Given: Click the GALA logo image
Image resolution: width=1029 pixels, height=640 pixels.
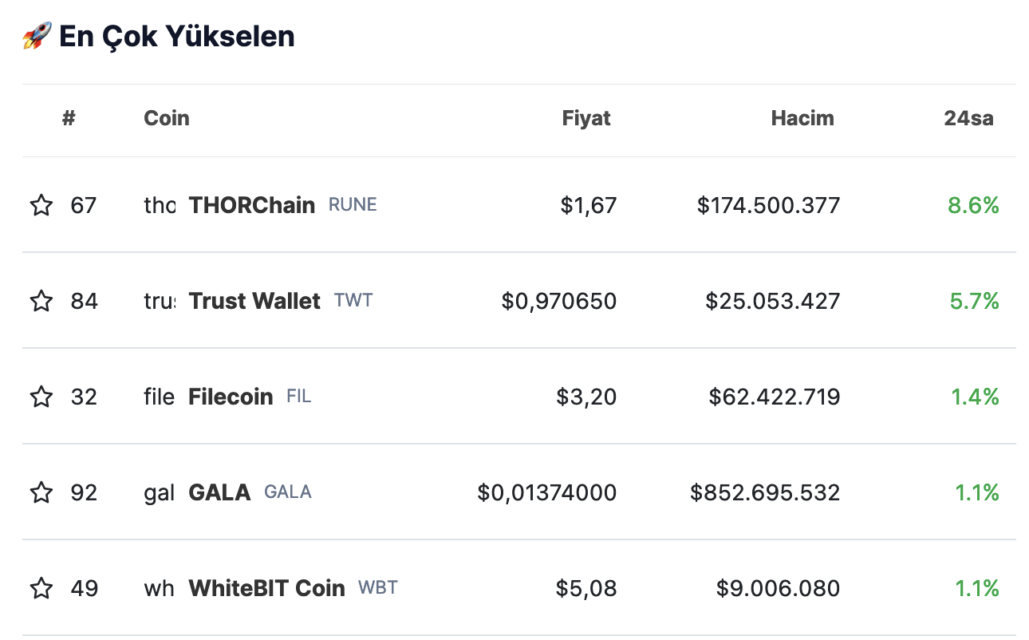Looking at the screenshot, I should click(159, 492).
